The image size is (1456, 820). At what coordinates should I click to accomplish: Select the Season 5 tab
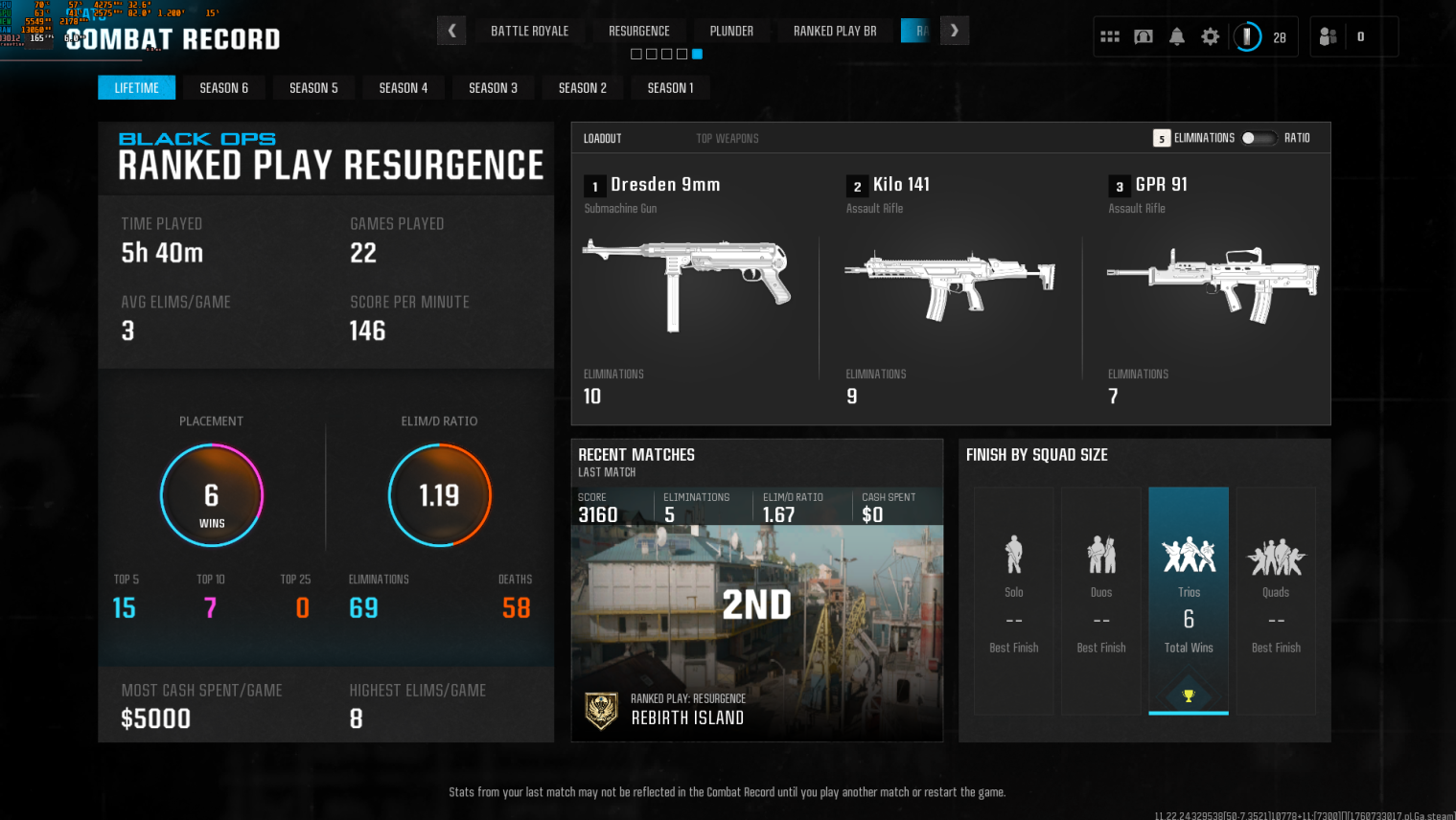click(313, 88)
